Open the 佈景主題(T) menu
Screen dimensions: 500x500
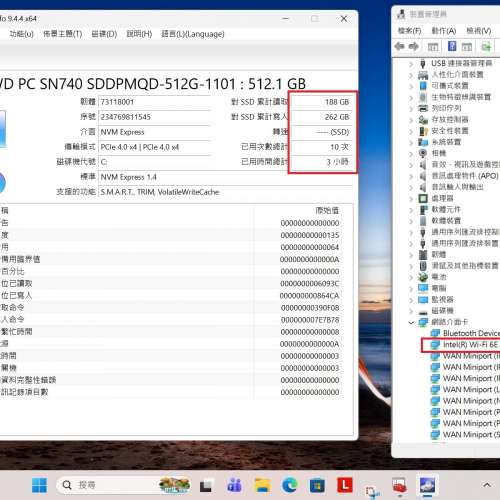tap(62, 34)
